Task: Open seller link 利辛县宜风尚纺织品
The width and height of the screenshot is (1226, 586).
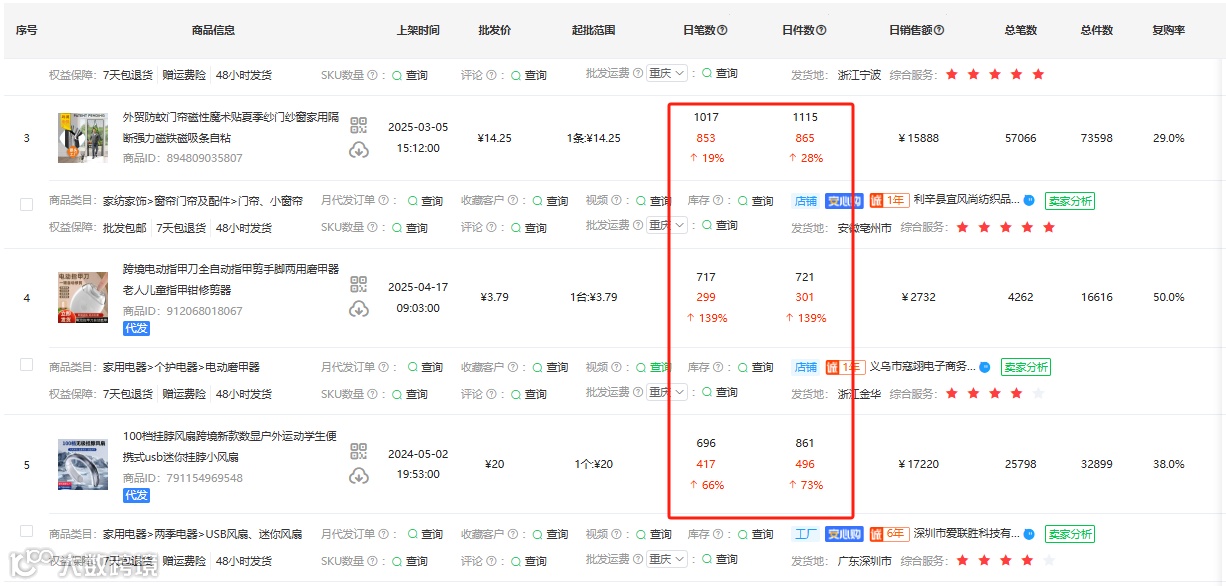Action: click(x=966, y=200)
